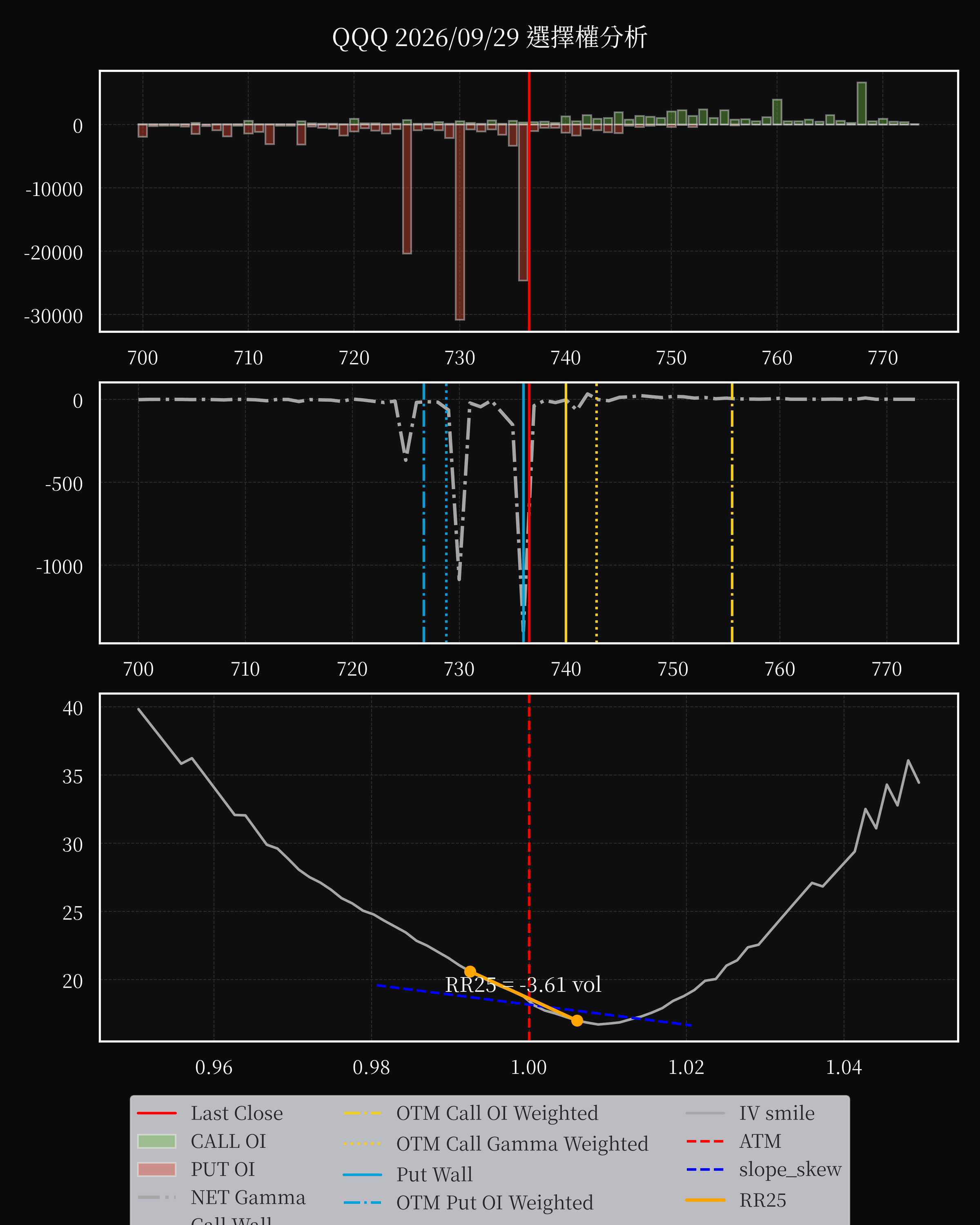Click the large put OI bar at strike 725
Viewport: 980px width, 1225px height.
click(x=407, y=189)
